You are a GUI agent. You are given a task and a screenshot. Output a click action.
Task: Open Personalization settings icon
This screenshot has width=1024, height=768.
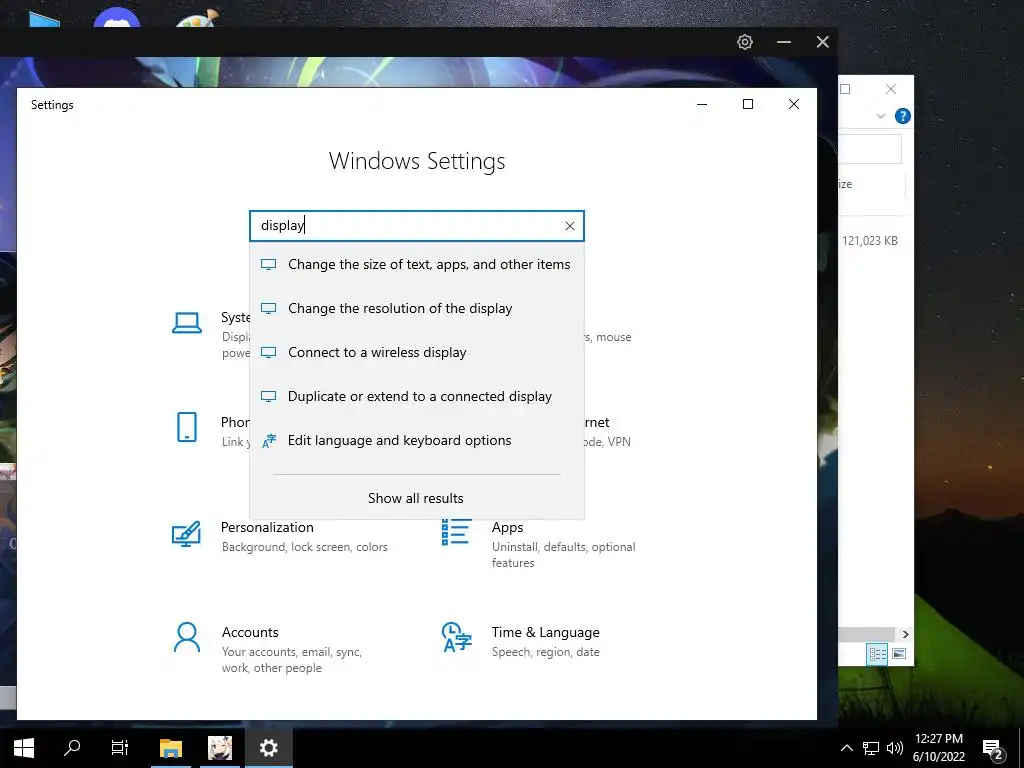[186, 534]
